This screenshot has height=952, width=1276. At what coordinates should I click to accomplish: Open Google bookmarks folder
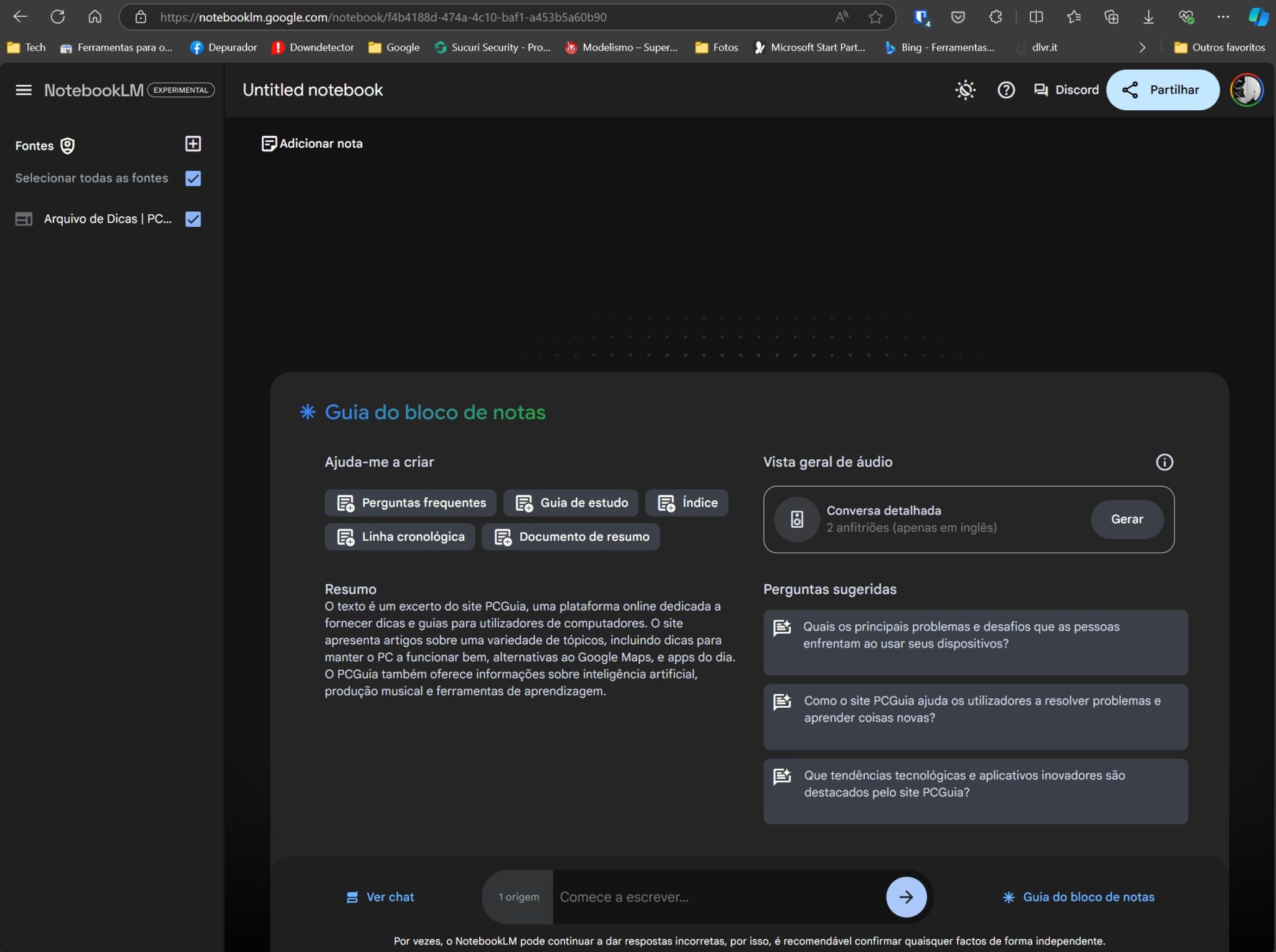(x=394, y=47)
